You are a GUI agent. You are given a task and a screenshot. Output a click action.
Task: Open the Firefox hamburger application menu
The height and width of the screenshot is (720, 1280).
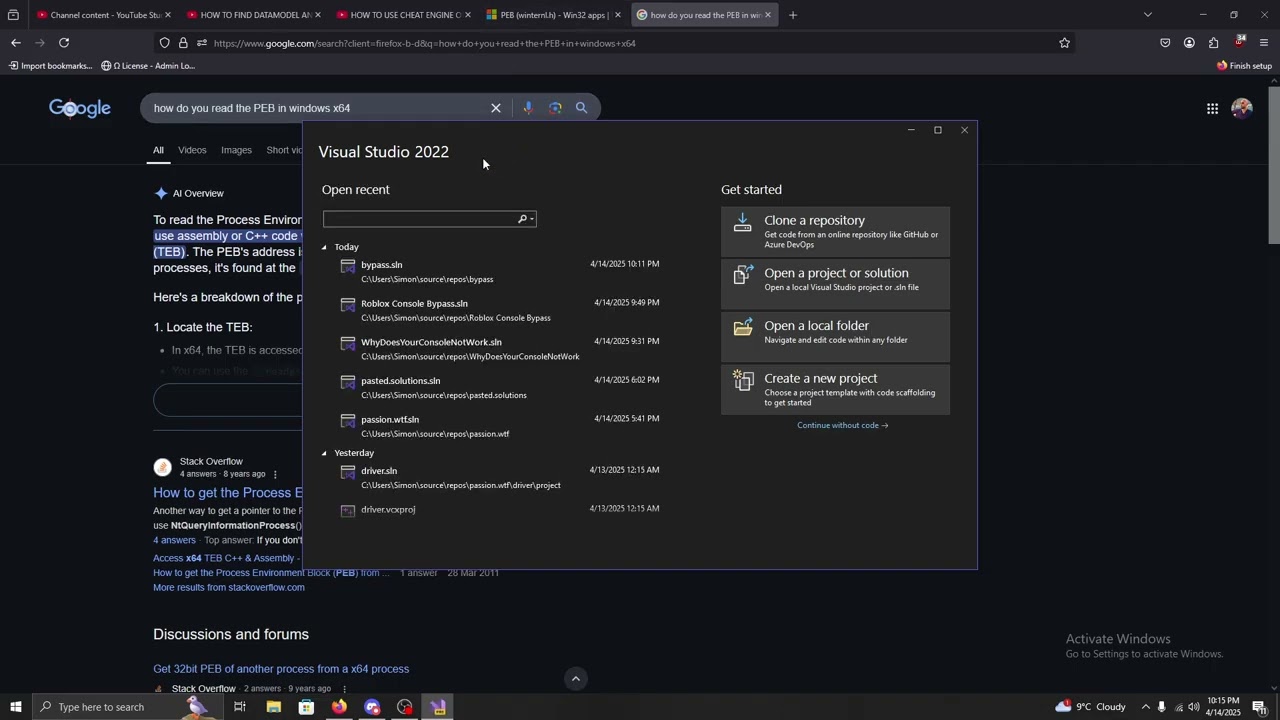tap(1264, 43)
